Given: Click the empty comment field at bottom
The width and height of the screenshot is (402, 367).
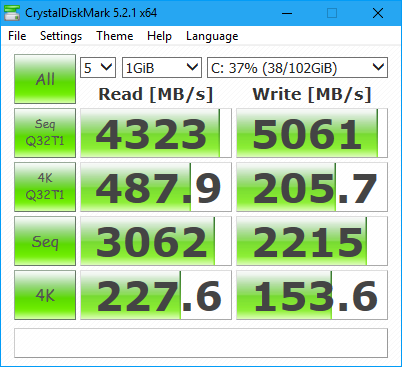Looking at the screenshot, I should pyautogui.click(x=201, y=343).
